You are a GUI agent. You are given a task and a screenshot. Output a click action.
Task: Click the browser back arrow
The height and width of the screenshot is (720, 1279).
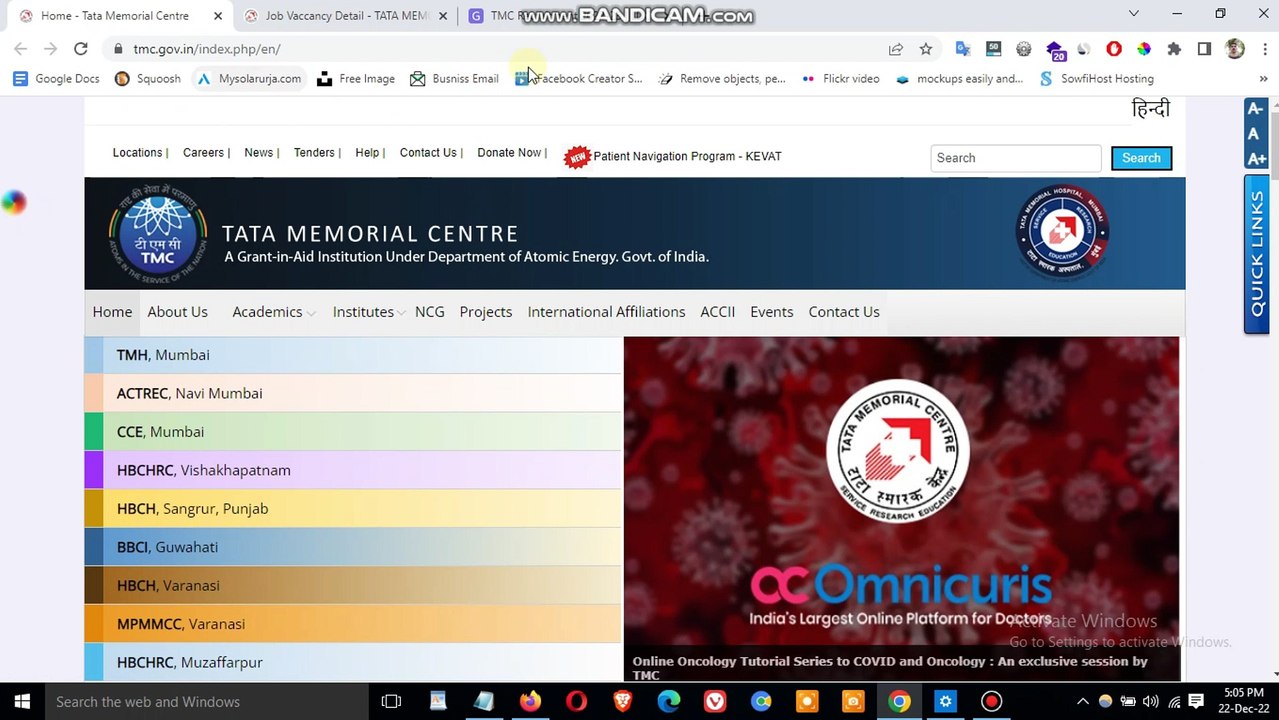click(20, 48)
